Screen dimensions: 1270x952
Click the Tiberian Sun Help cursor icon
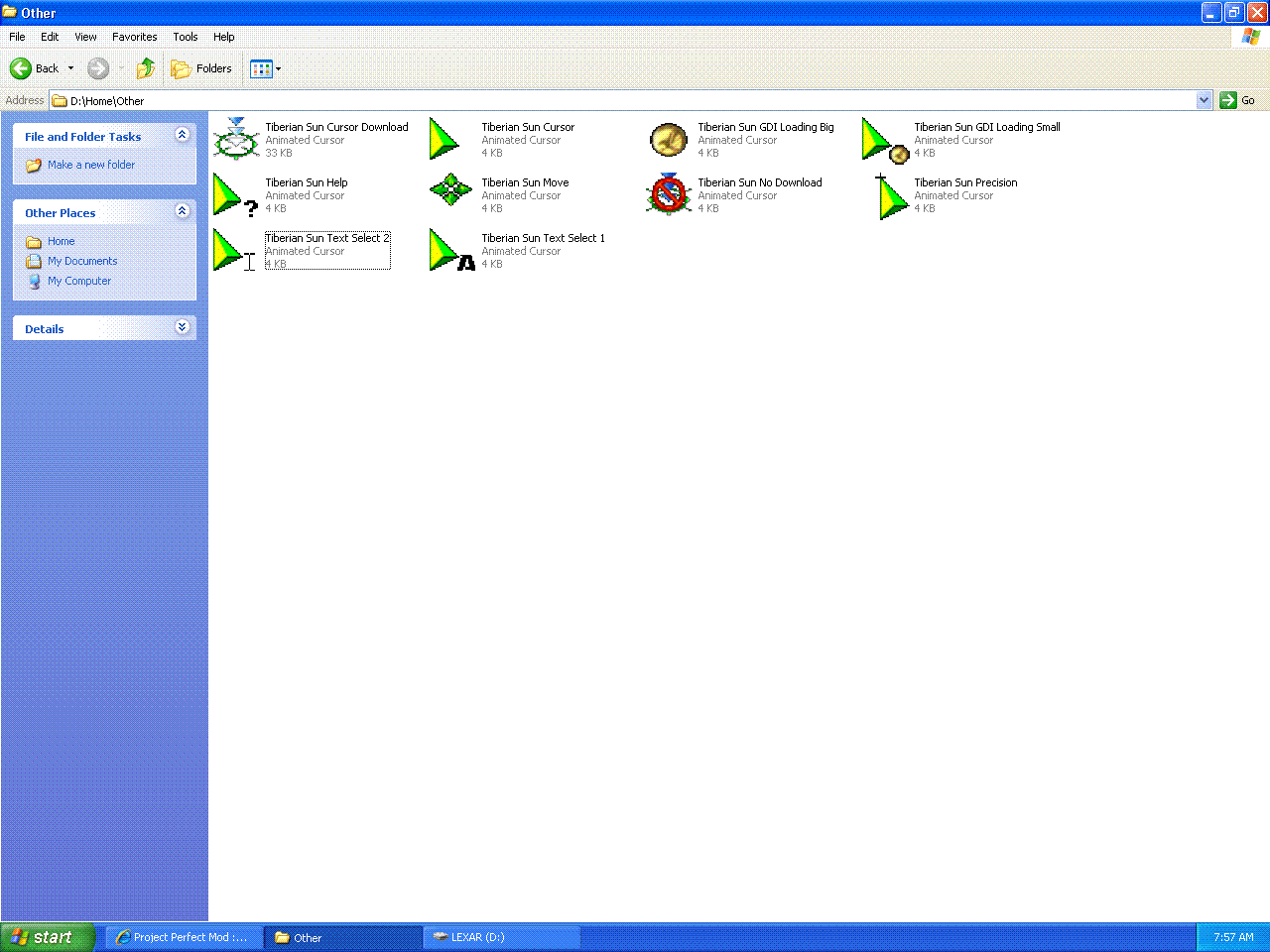click(236, 194)
